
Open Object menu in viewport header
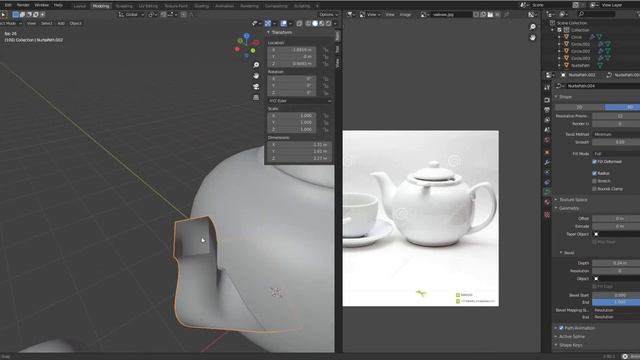[x=76, y=23]
